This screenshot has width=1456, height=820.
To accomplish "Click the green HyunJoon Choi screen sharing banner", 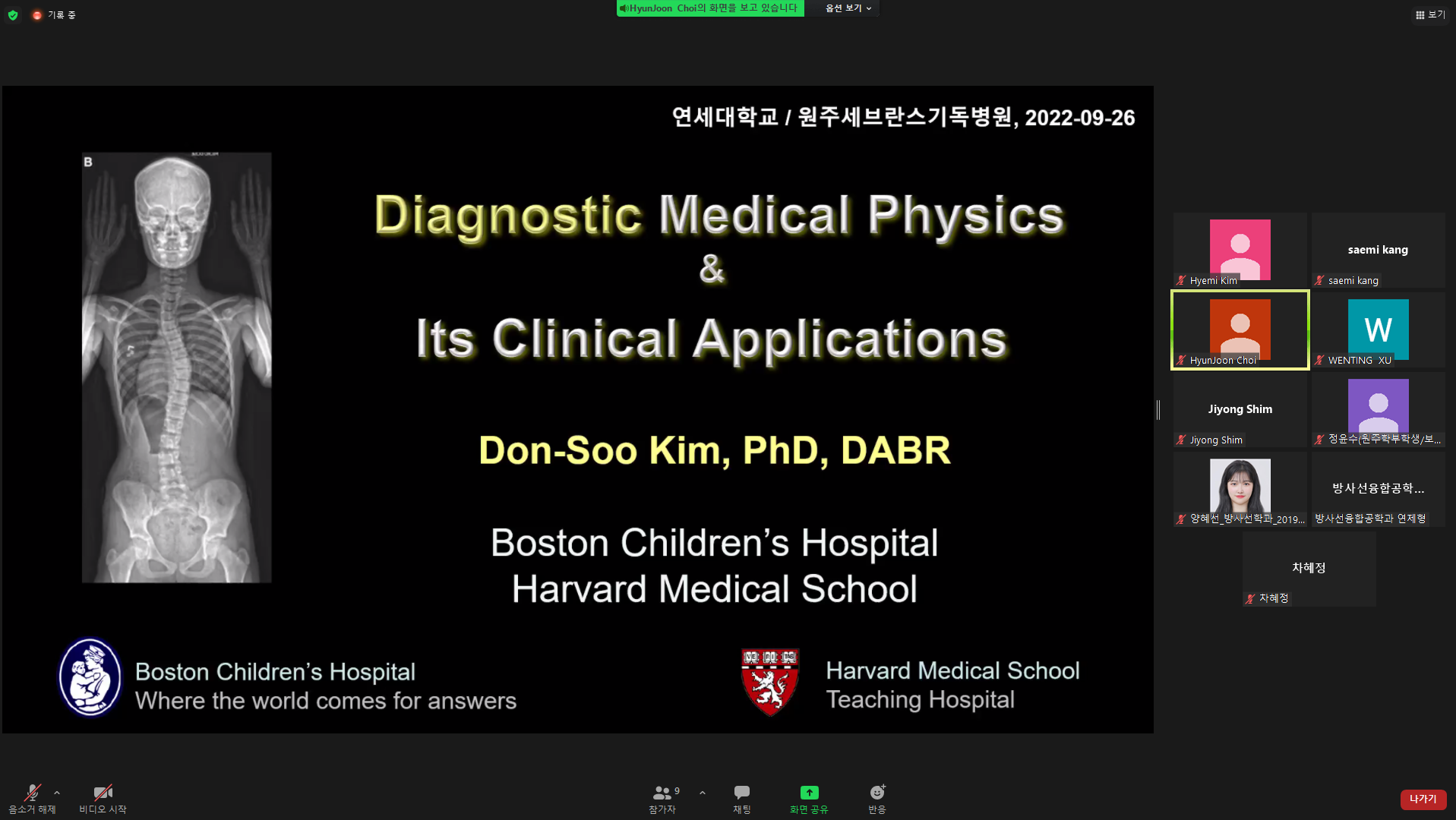I will click(x=709, y=8).
